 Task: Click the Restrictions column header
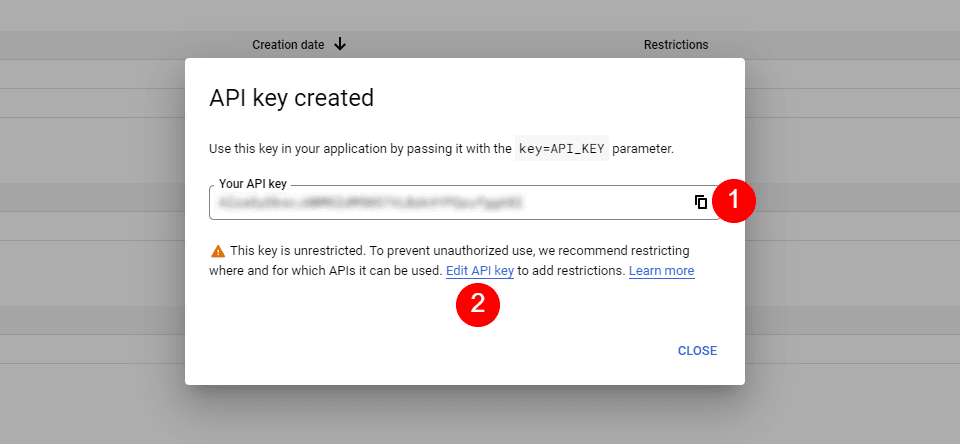click(x=676, y=45)
